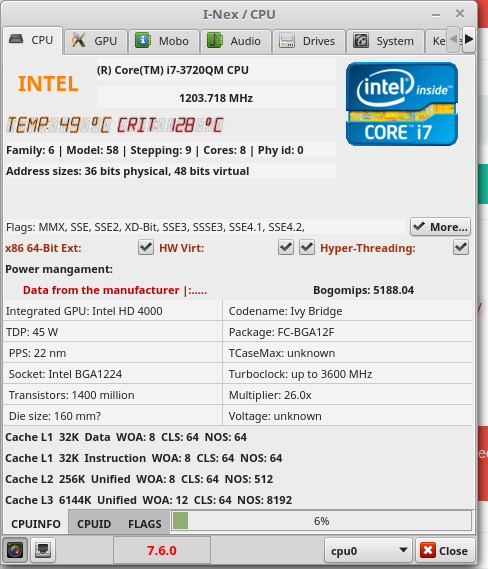Toggle the x86 64-Bit Ext checkbox
The height and width of the screenshot is (569, 488).
(x=146, y=248)
